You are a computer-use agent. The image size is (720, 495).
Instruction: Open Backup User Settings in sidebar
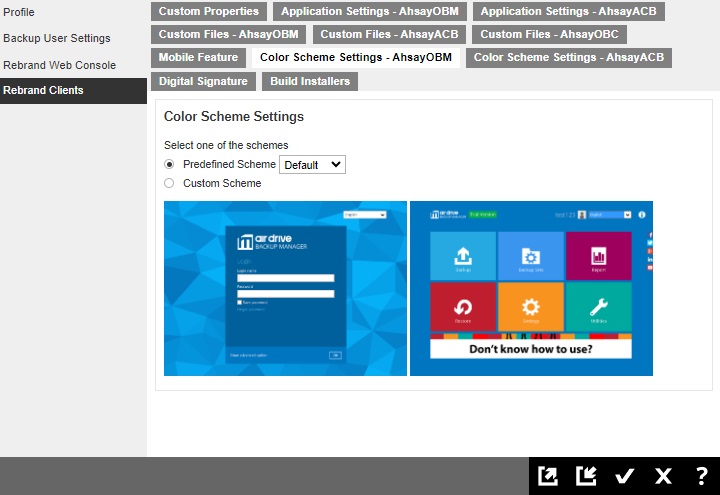tap(57, 38)
